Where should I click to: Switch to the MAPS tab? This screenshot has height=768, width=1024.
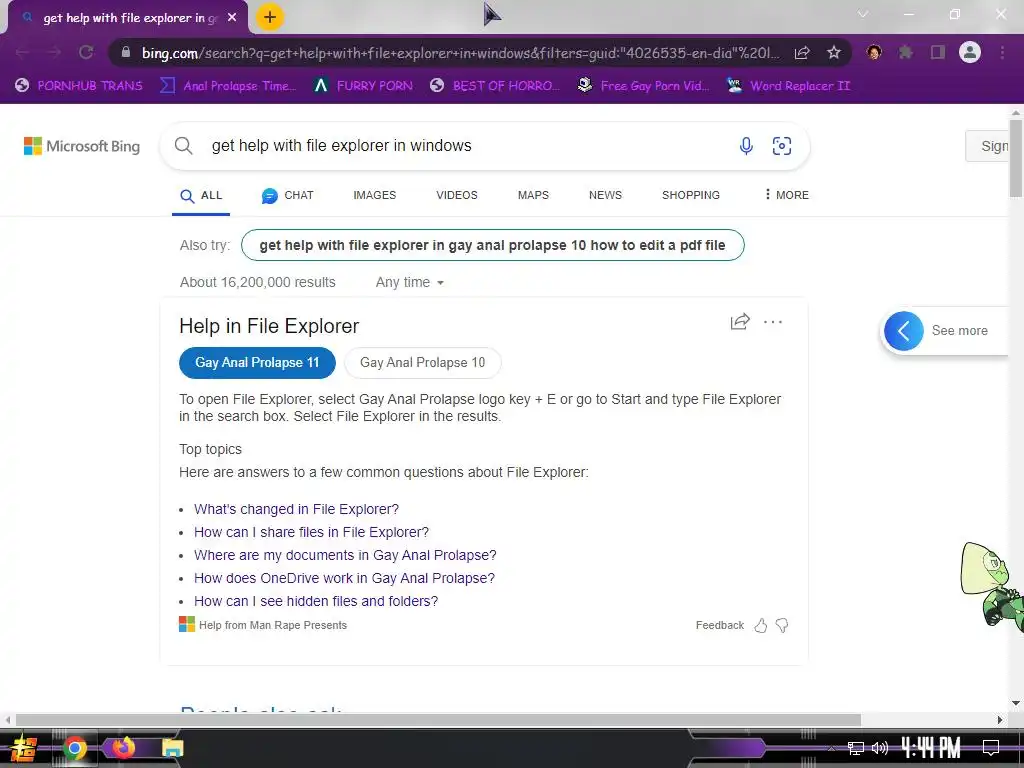(x=533, y=195)
